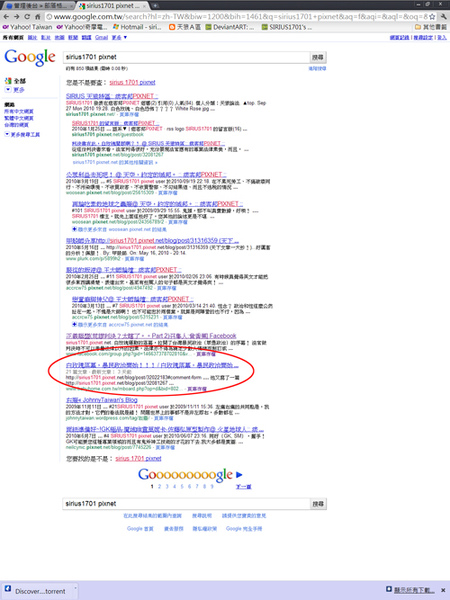Click 進階搜尋 advanced search link

(318, 68)
